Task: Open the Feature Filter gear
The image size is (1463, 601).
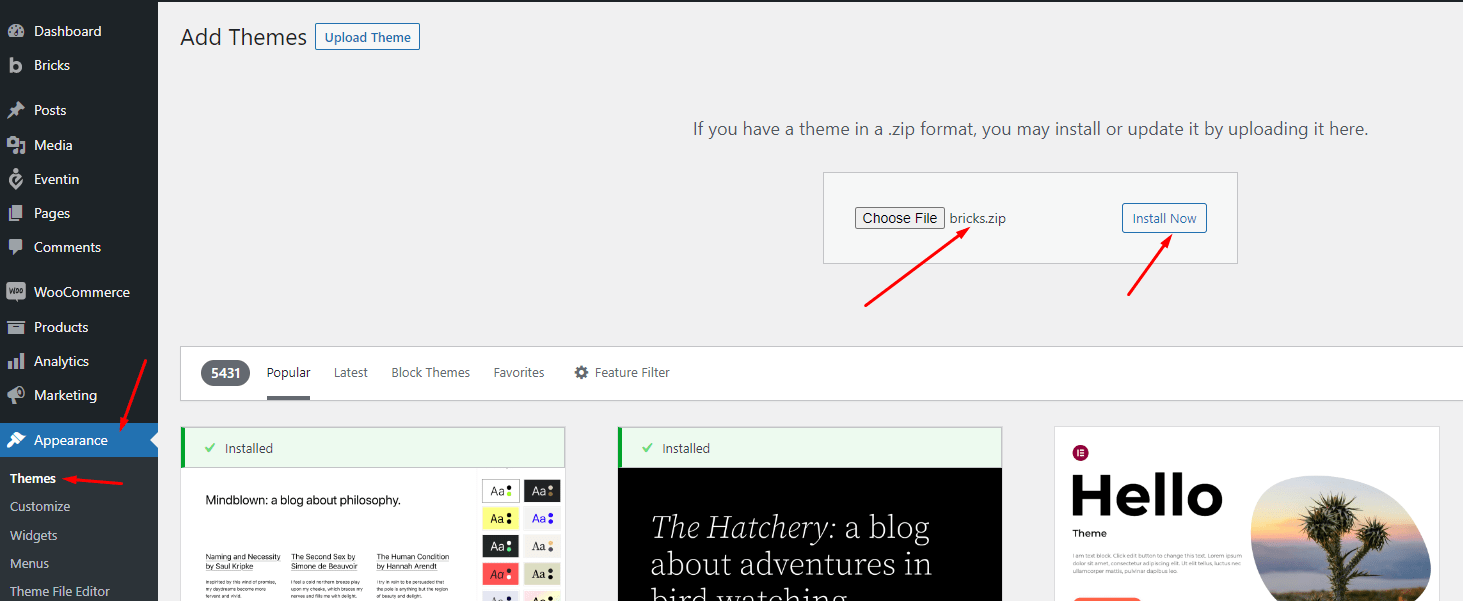Action: point(582,372)
